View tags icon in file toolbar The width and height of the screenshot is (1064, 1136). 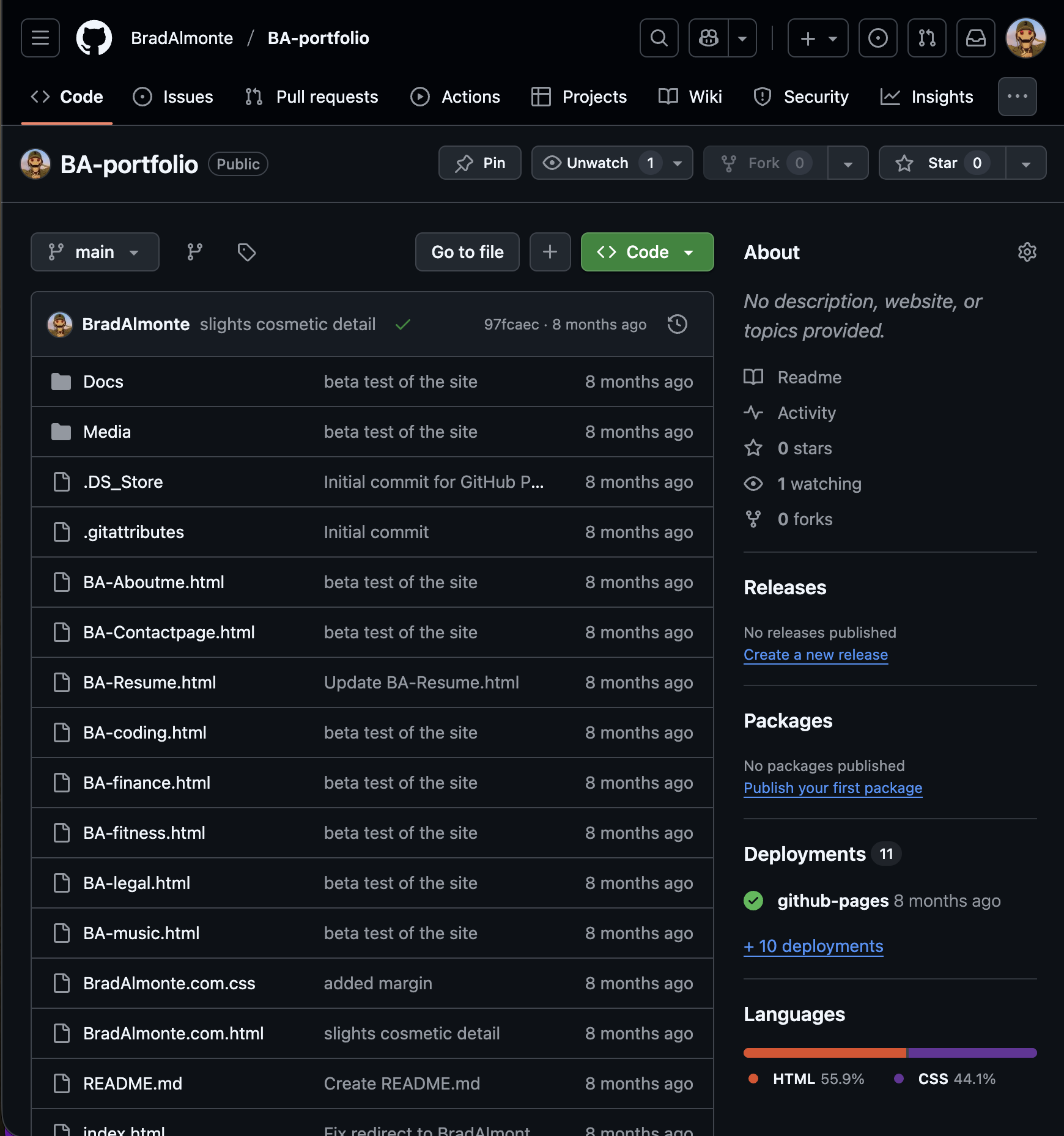tap(246, 252)
